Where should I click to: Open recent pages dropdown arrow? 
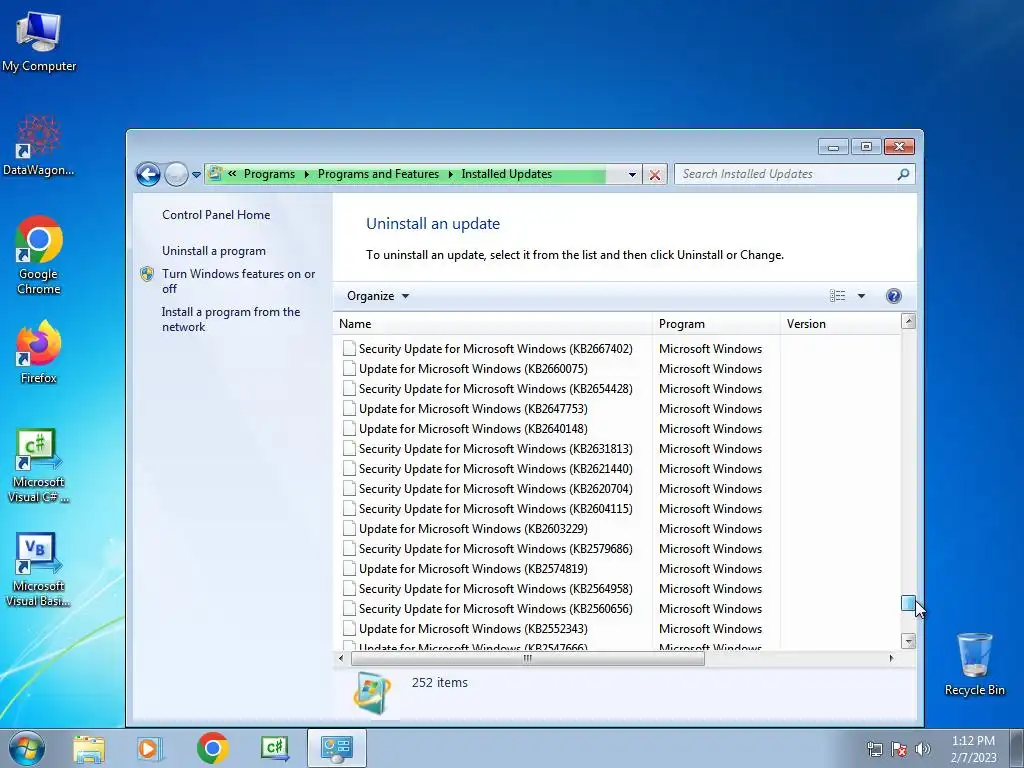pyautogui.click(x=197, y=175)
